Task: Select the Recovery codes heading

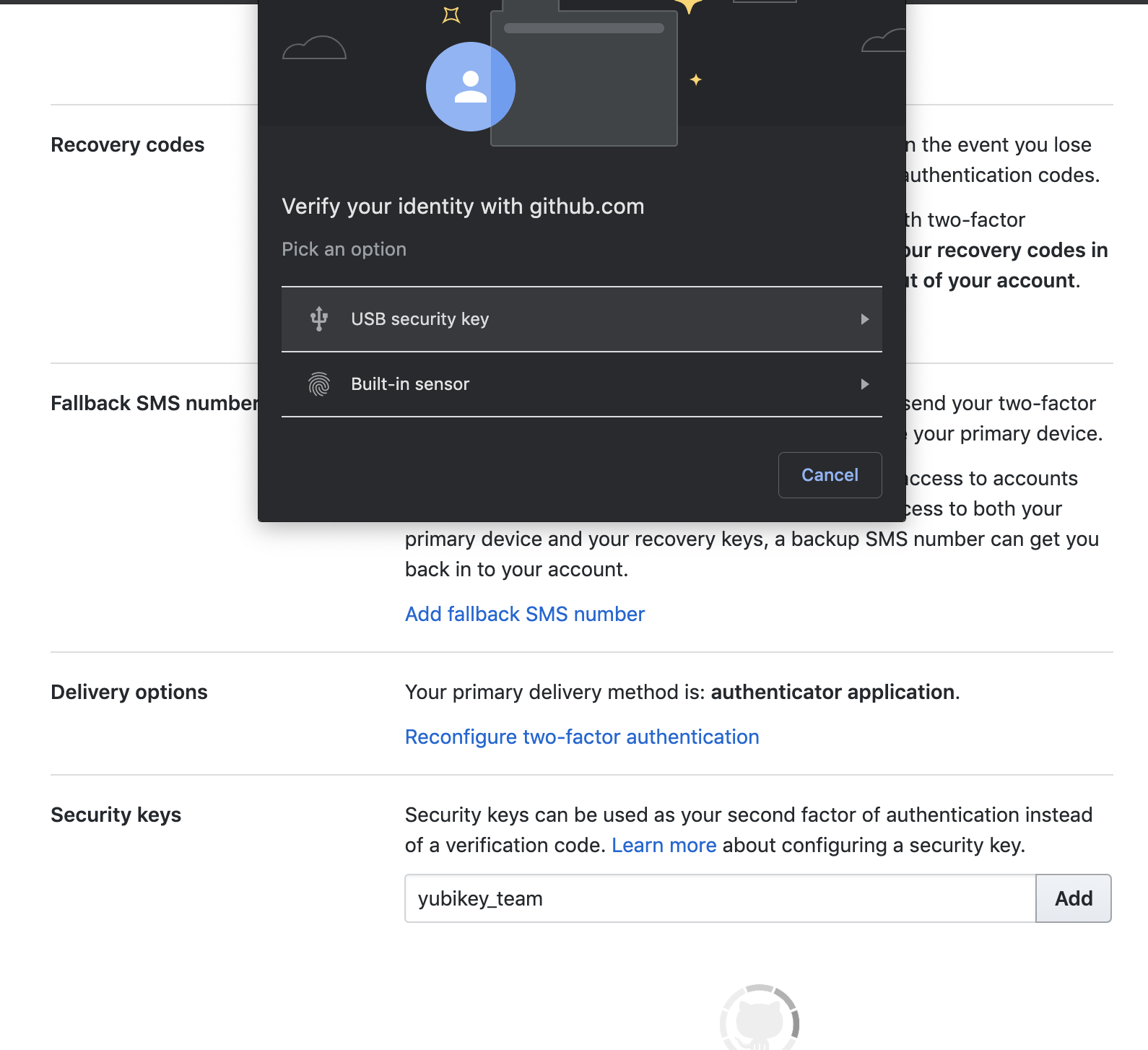Action: tap(128, 144)
